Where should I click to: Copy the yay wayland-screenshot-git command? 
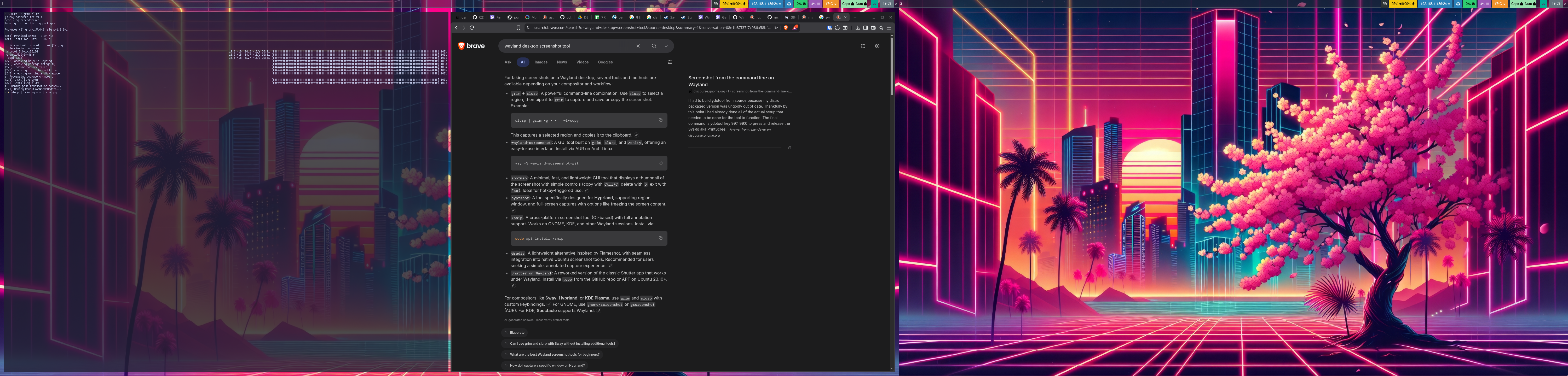660,162
